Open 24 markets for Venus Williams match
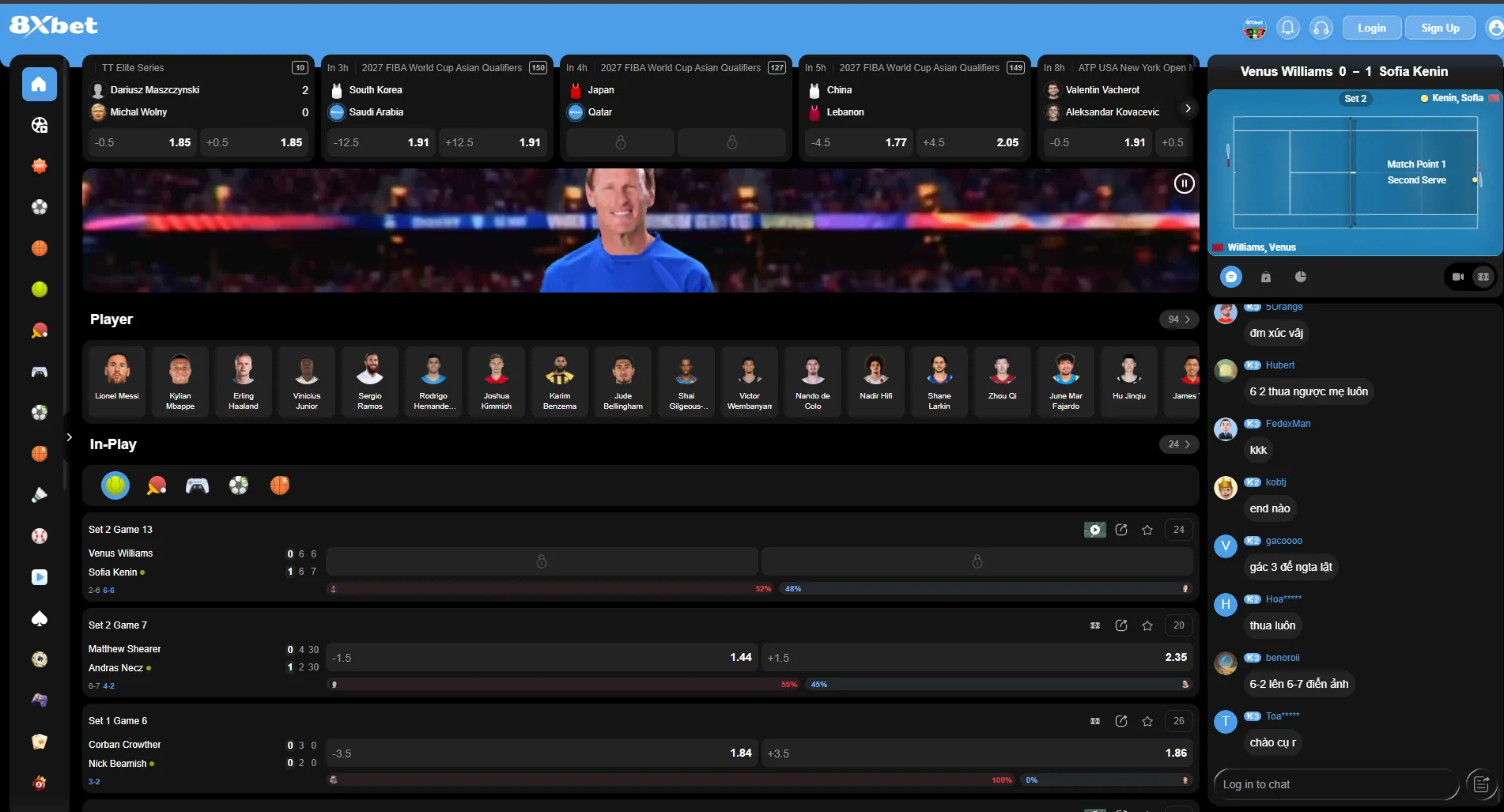 [1179, 530]
